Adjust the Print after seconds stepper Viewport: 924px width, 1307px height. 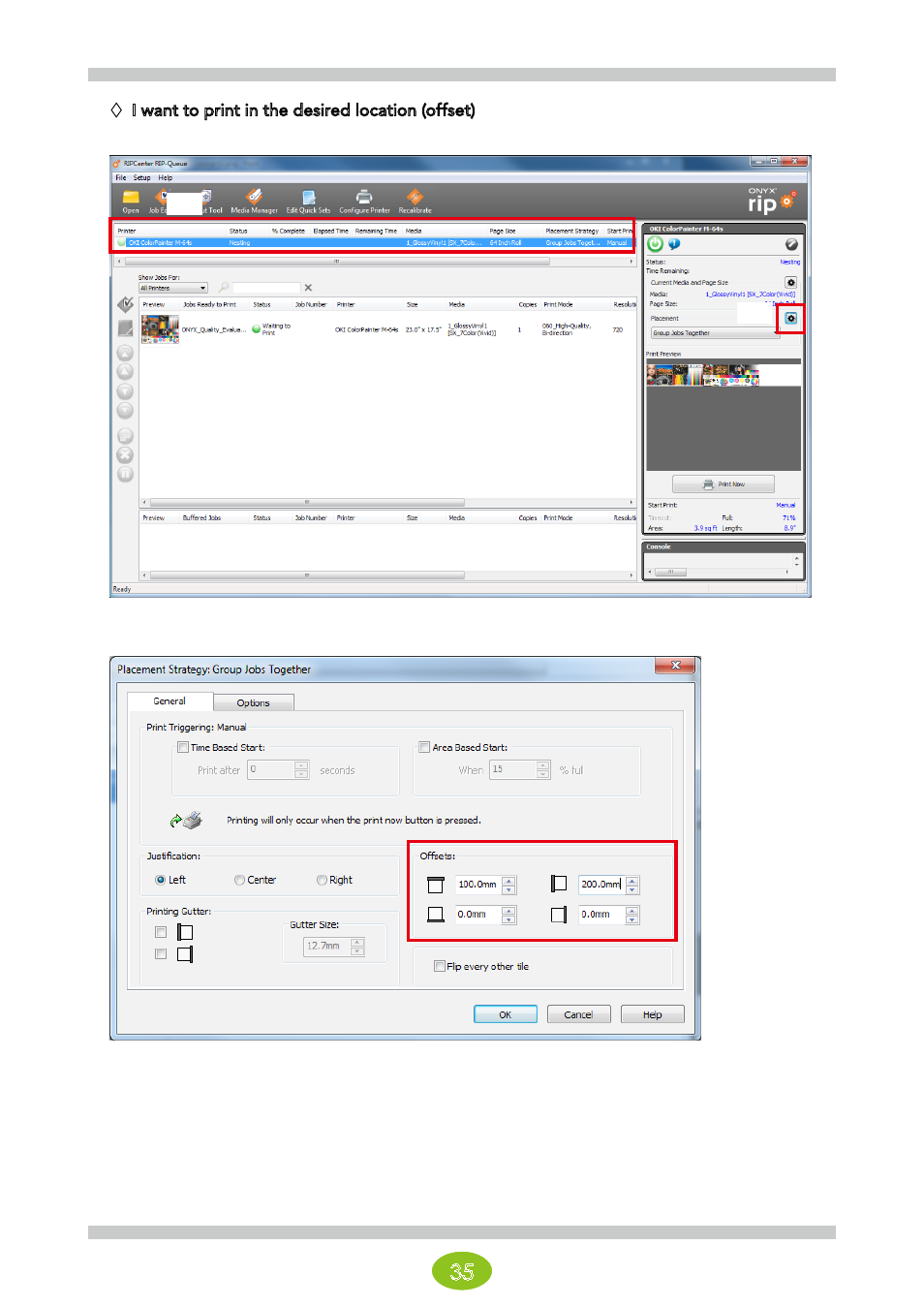coord(301,770)
